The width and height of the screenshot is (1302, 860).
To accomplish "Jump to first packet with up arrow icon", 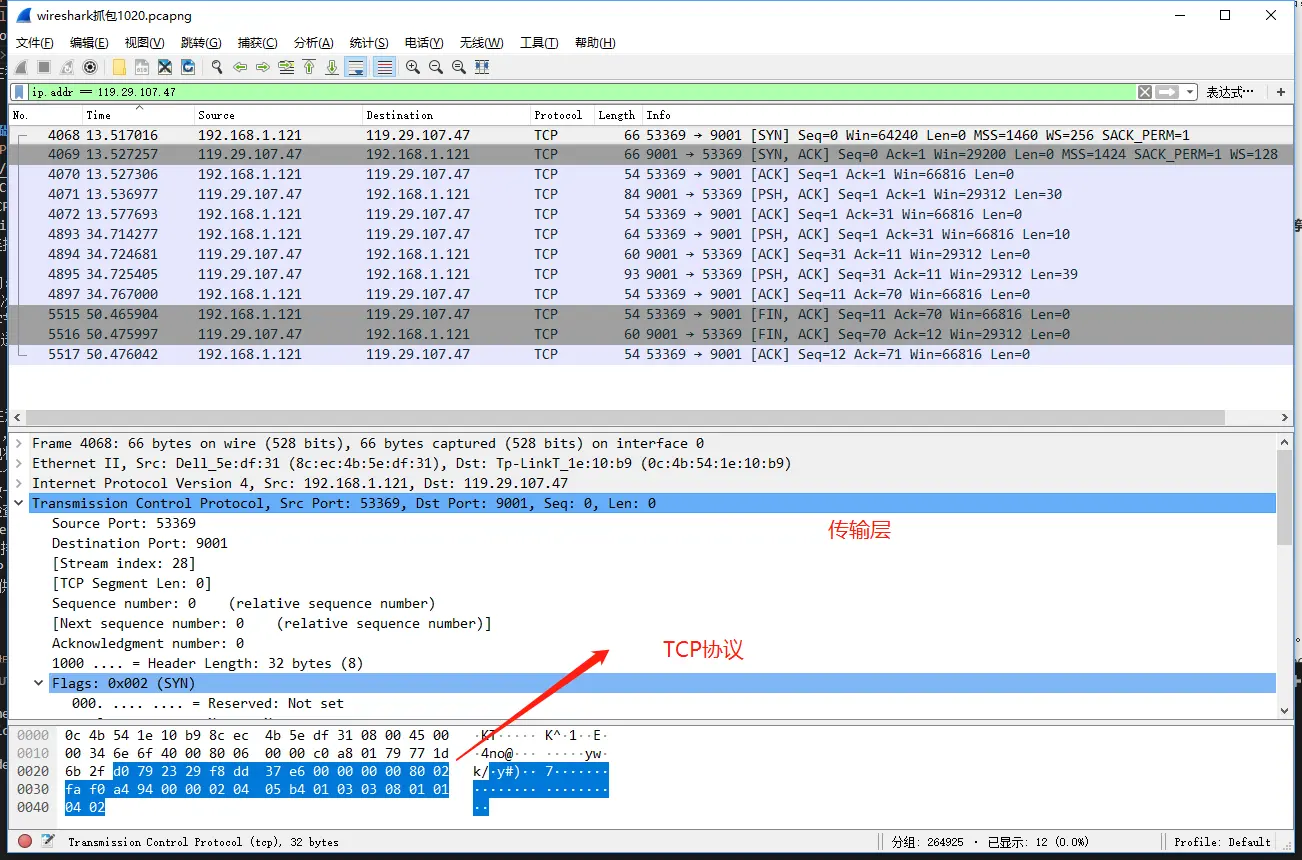I will pyautogui.click(x=309, y=67).
